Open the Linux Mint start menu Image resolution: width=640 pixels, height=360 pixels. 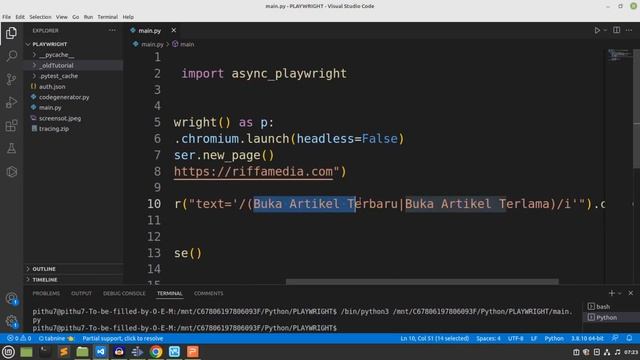[8, 352]
